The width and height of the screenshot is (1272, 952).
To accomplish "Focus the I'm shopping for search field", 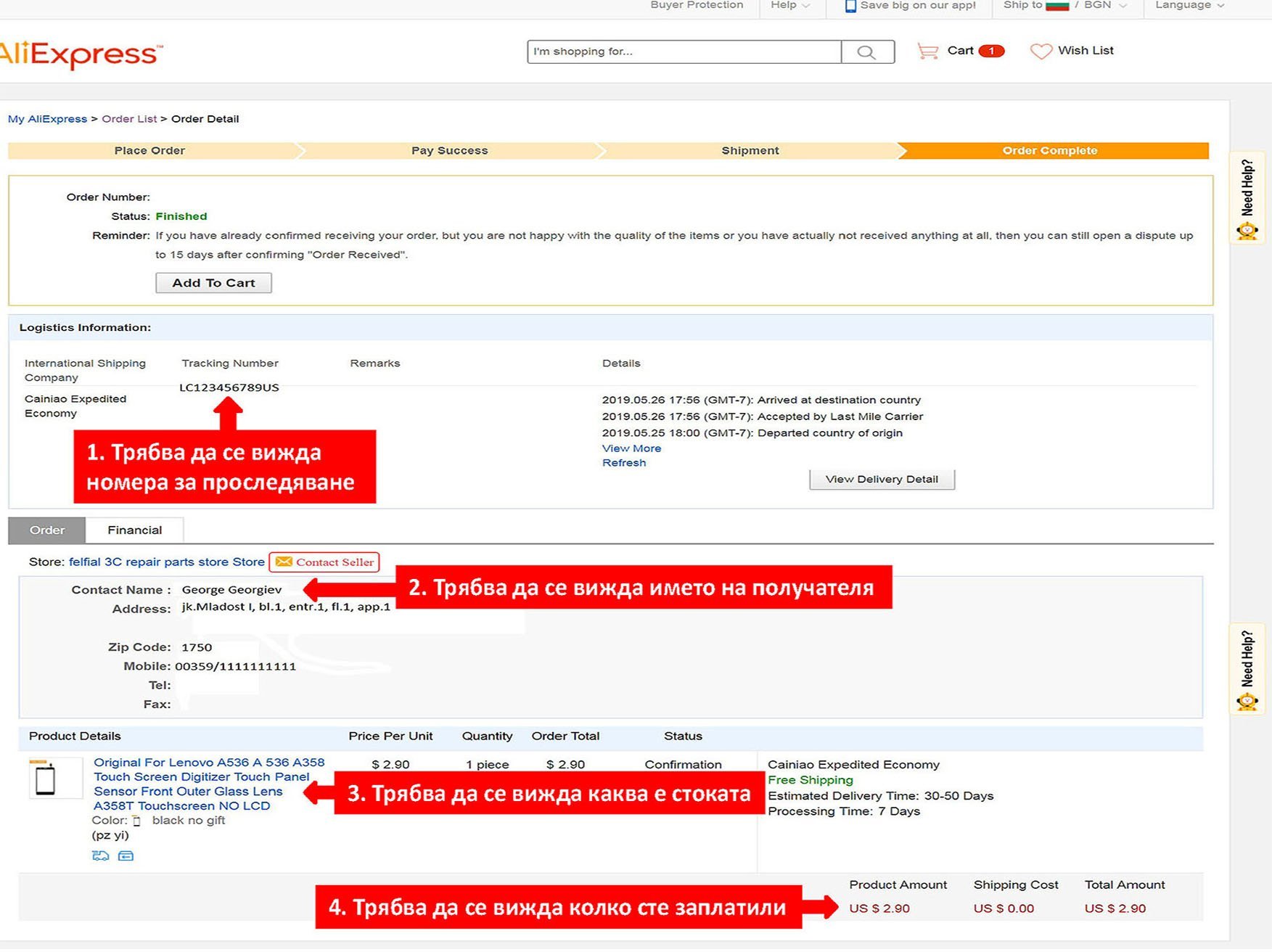I will tap(684, 52).
